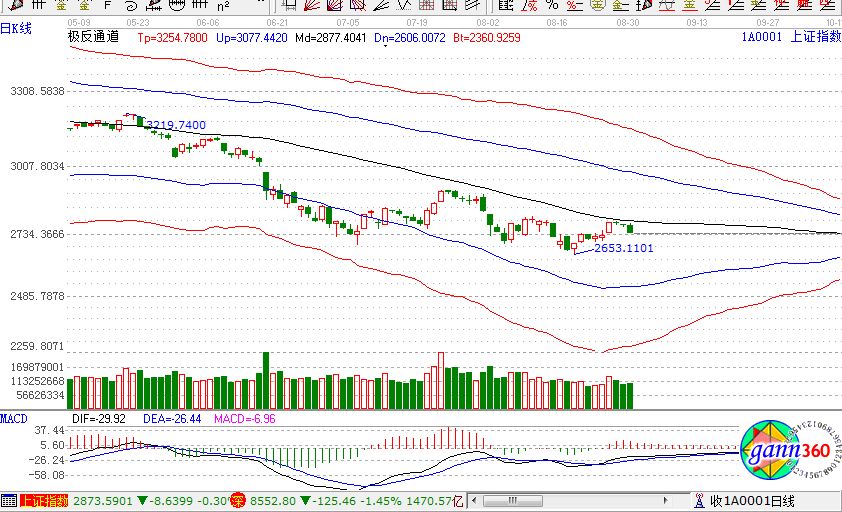Click the hourglass icon in status bar
Viewport: 842px width, 512px height.
[x=697, y=500]
